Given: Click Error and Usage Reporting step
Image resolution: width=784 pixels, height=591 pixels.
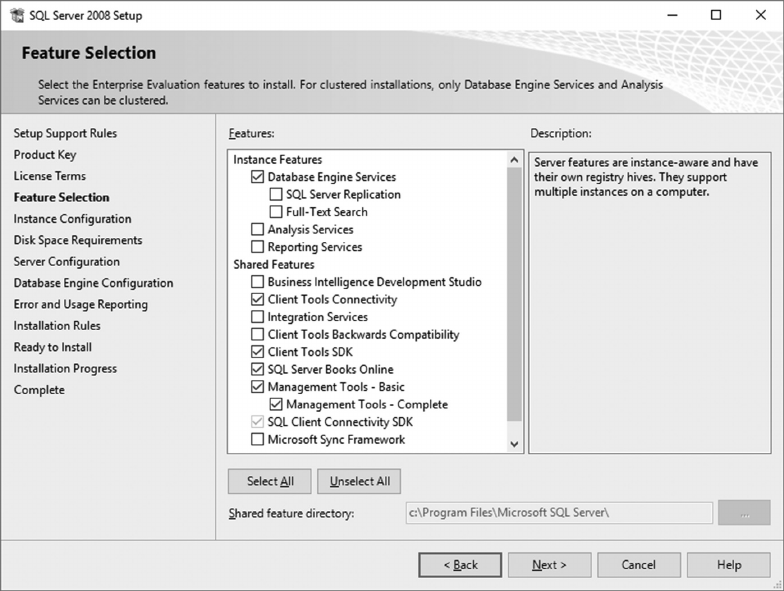Looking at the screenshot, I should [80, 304].
